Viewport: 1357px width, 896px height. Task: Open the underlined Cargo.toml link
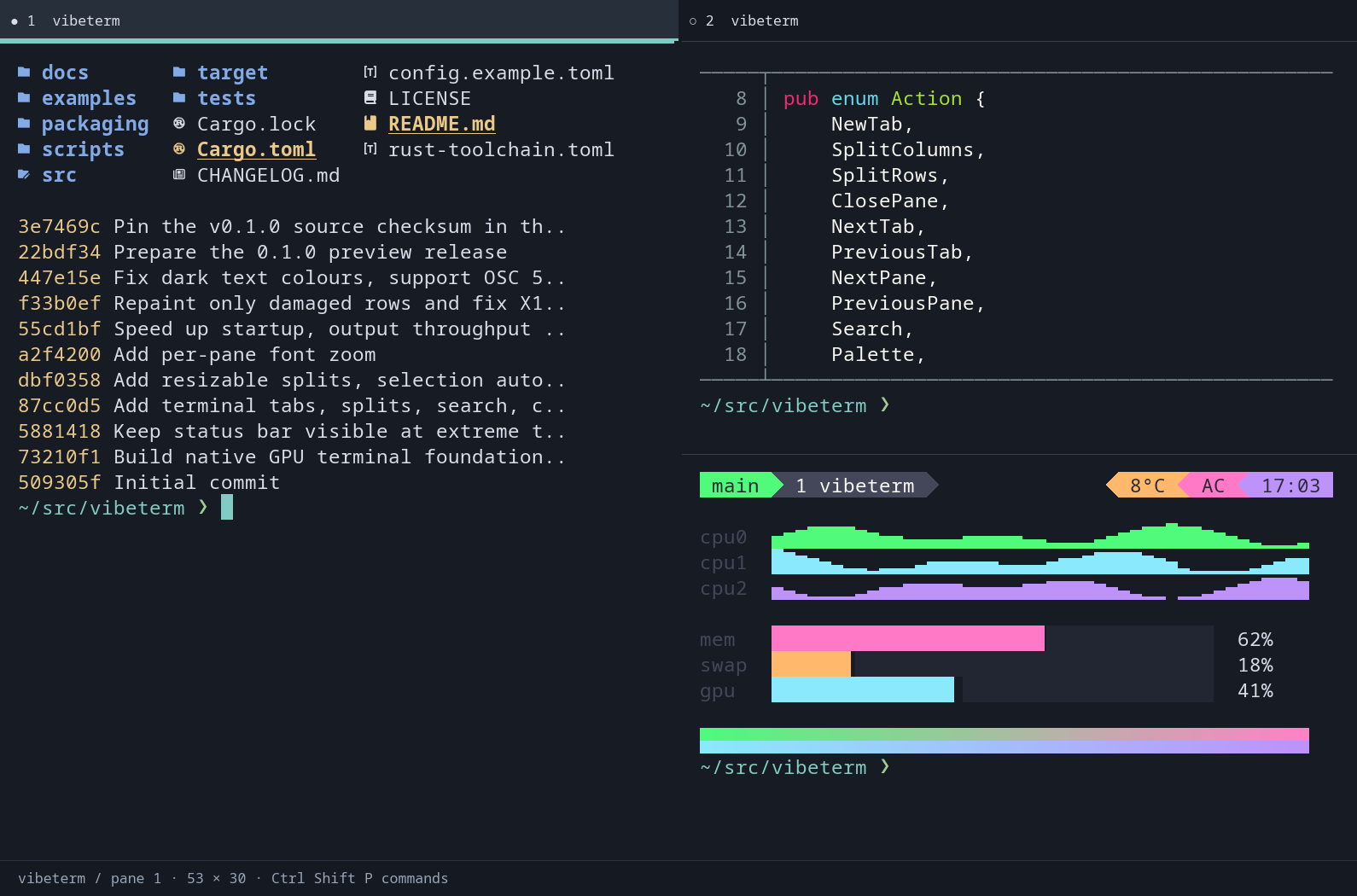(256, 150)
